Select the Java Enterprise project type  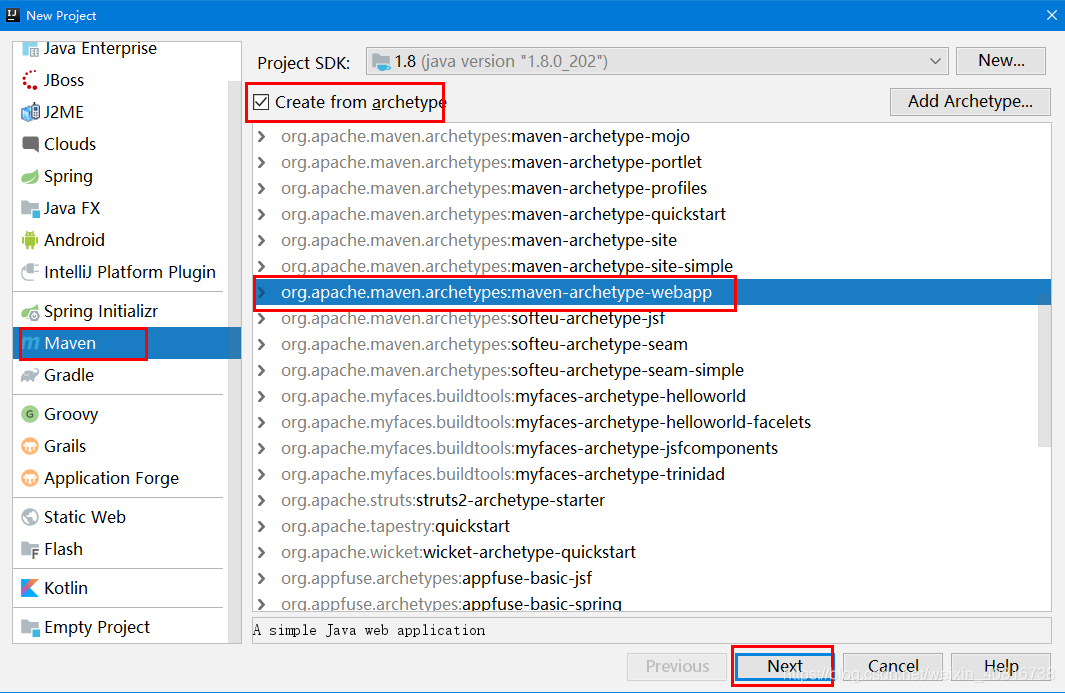(100, 49)
